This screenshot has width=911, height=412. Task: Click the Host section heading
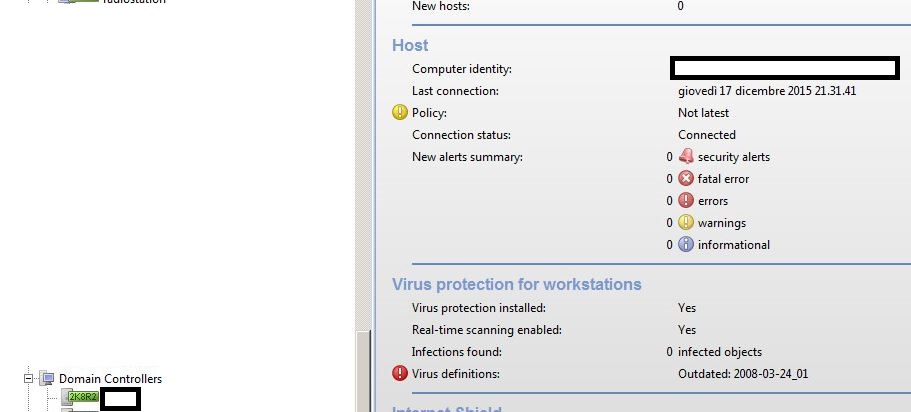pos(410,45)
